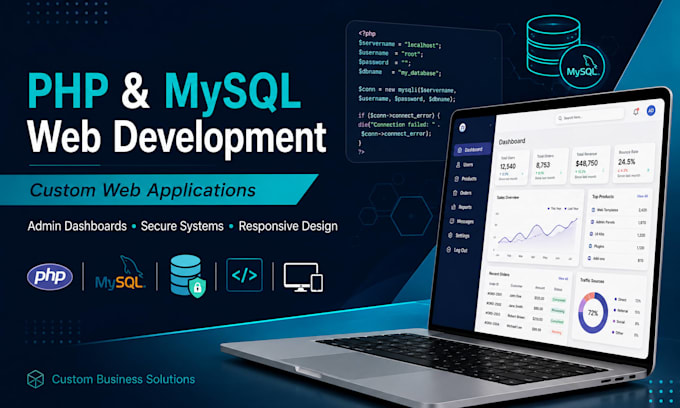Click the Sales Overview line chart
This screenshot has width=680, height=408.
[x=537, y=232]
